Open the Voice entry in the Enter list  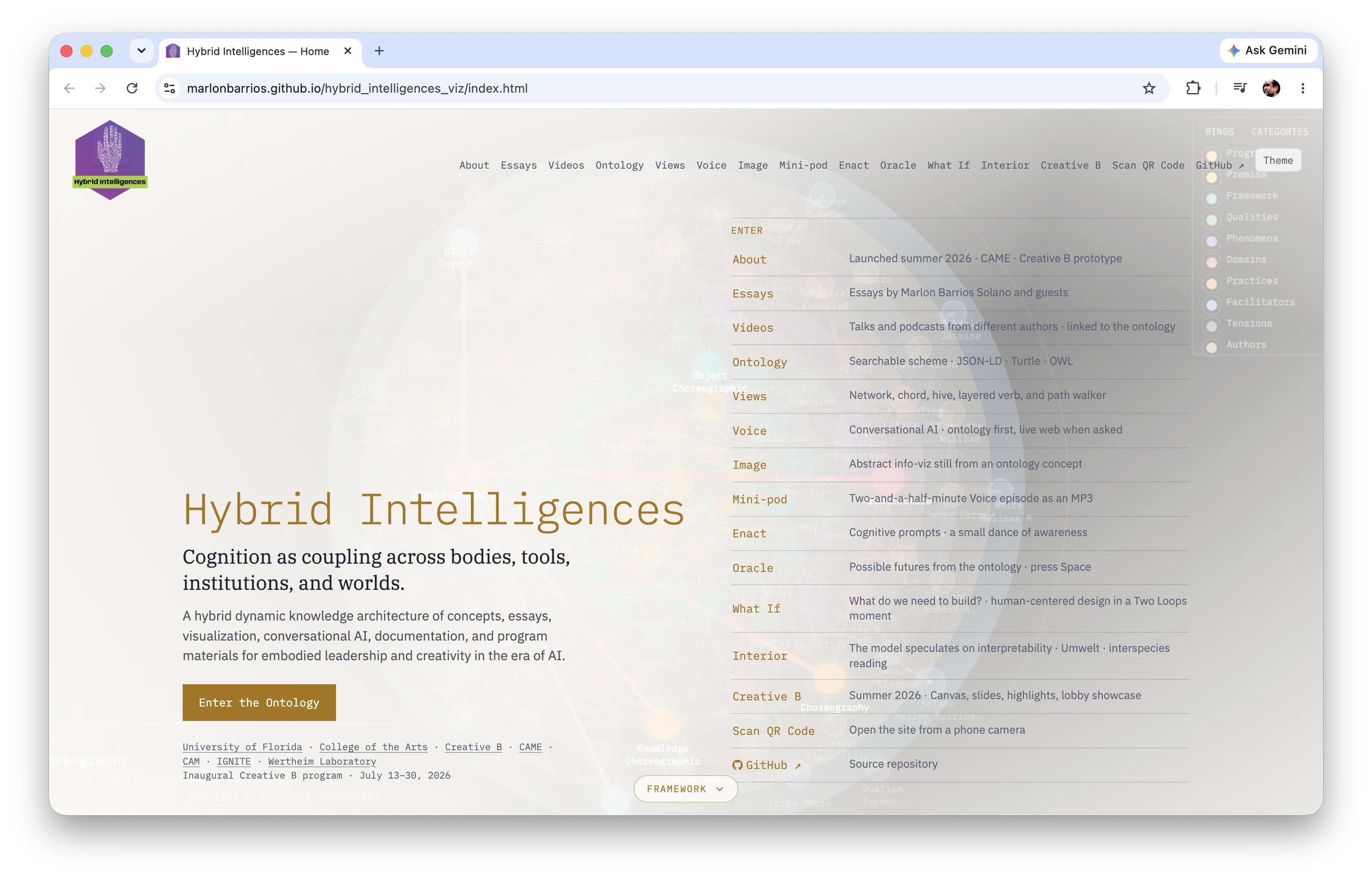point(960,430)
